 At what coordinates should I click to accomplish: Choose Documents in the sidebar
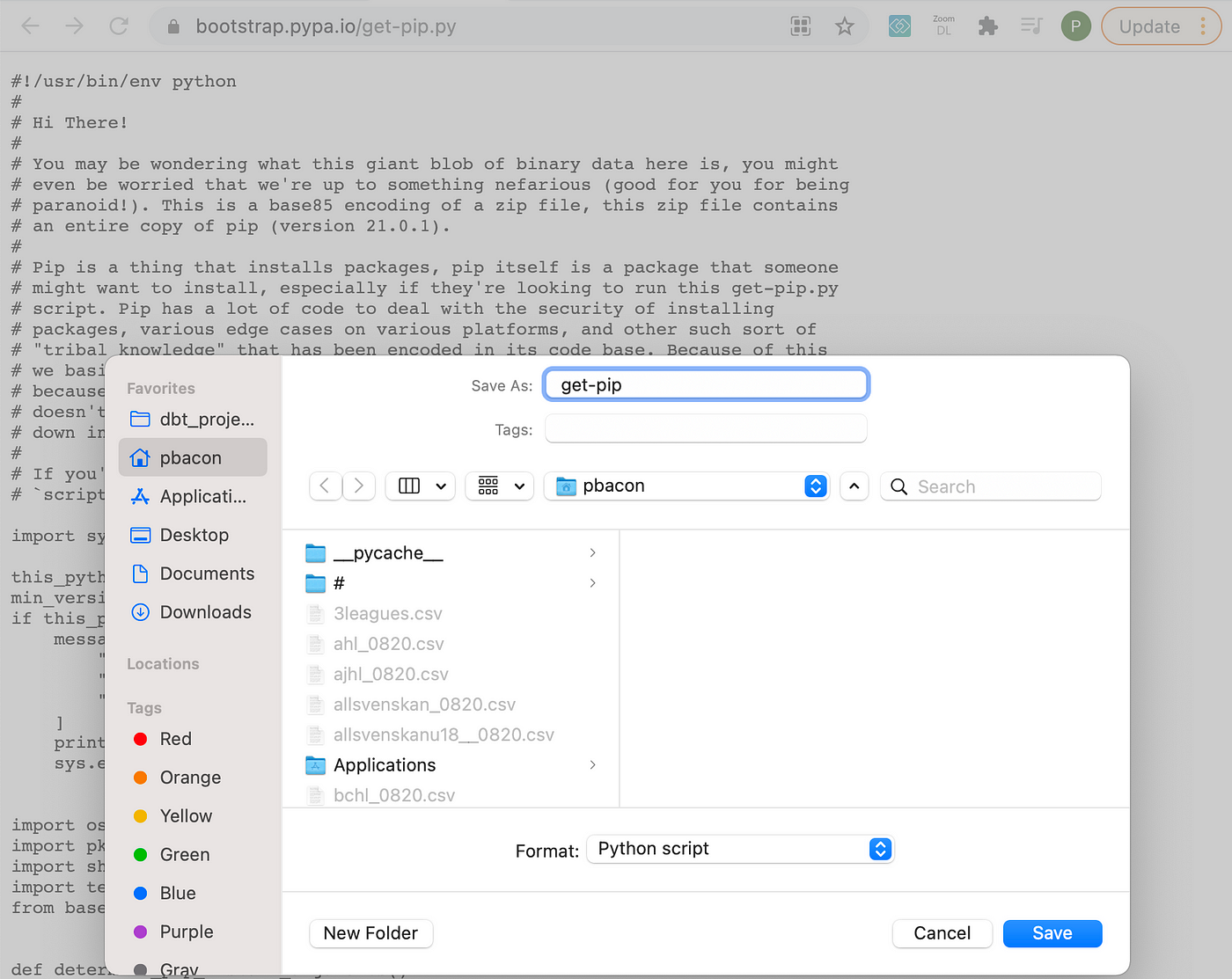coord(193,574)
